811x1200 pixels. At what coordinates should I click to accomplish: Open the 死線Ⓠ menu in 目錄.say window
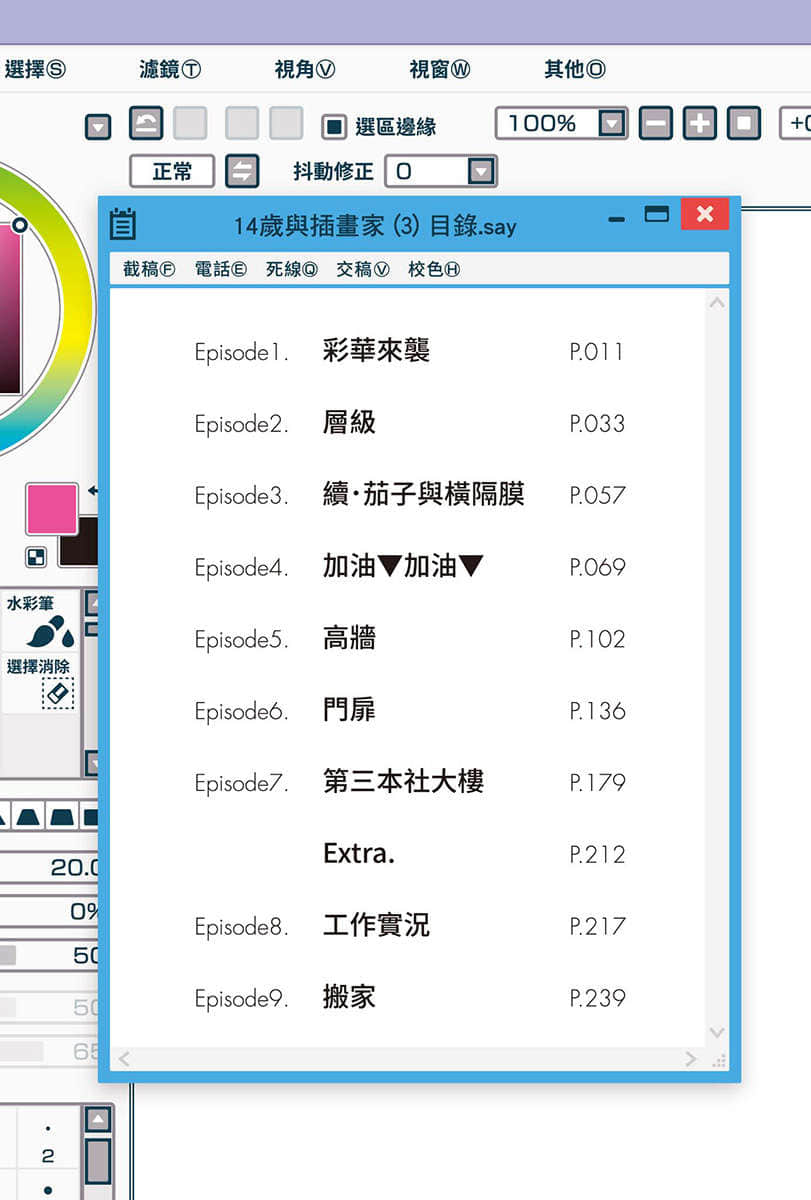point(292,269)
